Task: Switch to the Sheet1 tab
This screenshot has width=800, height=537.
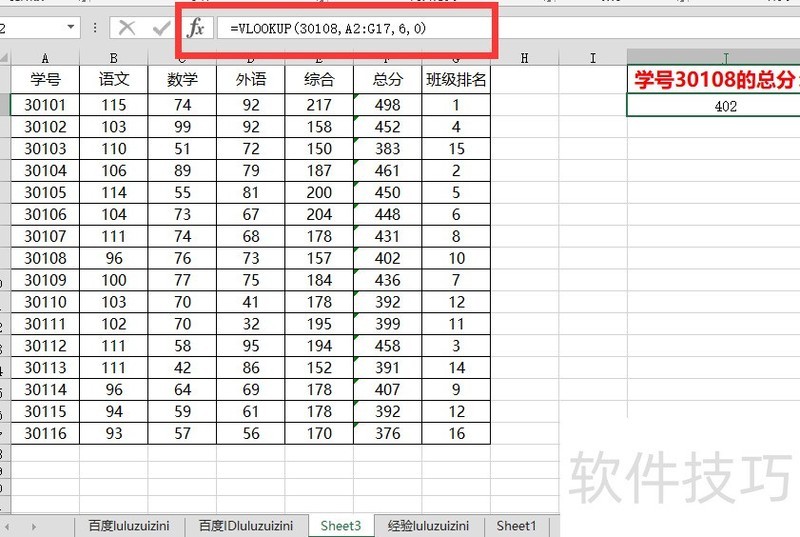Action: pos(516,526)
